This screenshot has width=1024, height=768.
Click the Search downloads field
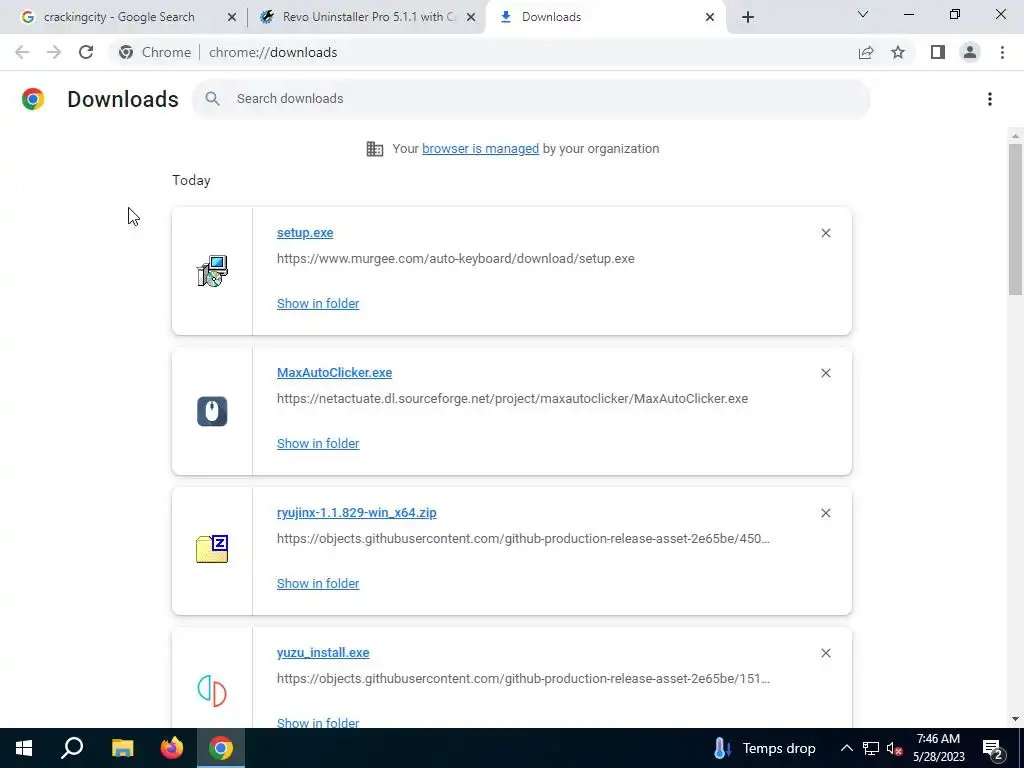click(530, 99)
